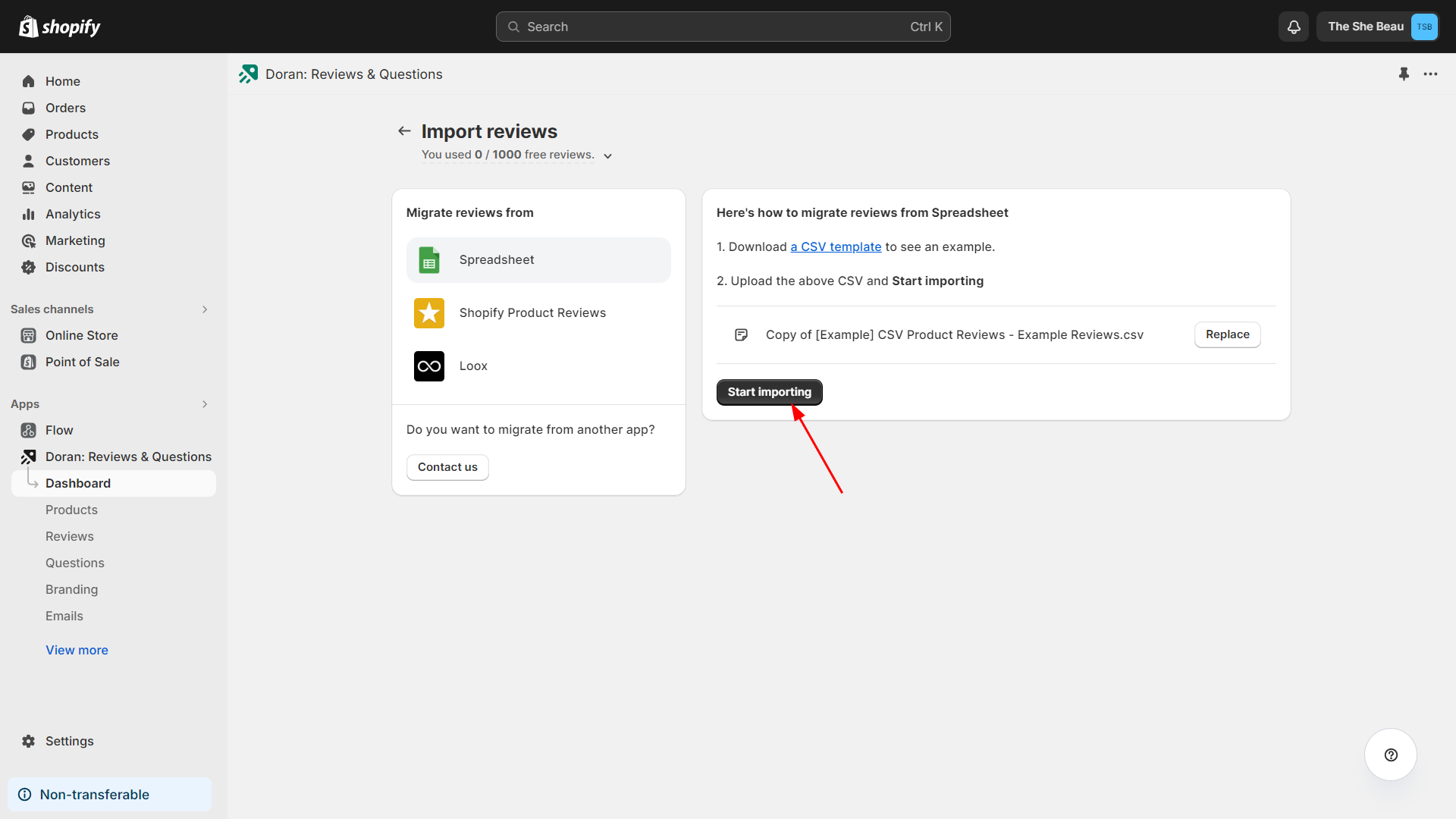Click the Shopify Product Reviews star icon
Image resolution: width=1456 pixels, height=819 pixels.
[x=428, y=312]
